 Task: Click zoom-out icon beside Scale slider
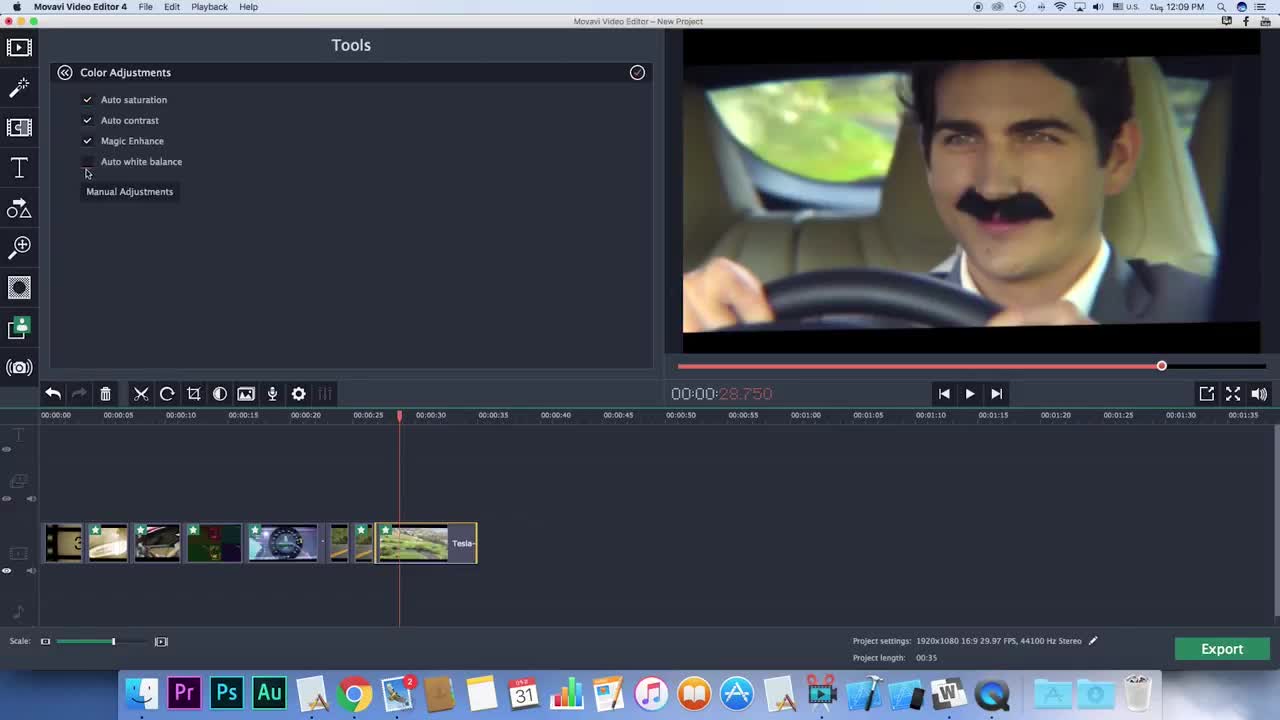click(x=45, y=641)
